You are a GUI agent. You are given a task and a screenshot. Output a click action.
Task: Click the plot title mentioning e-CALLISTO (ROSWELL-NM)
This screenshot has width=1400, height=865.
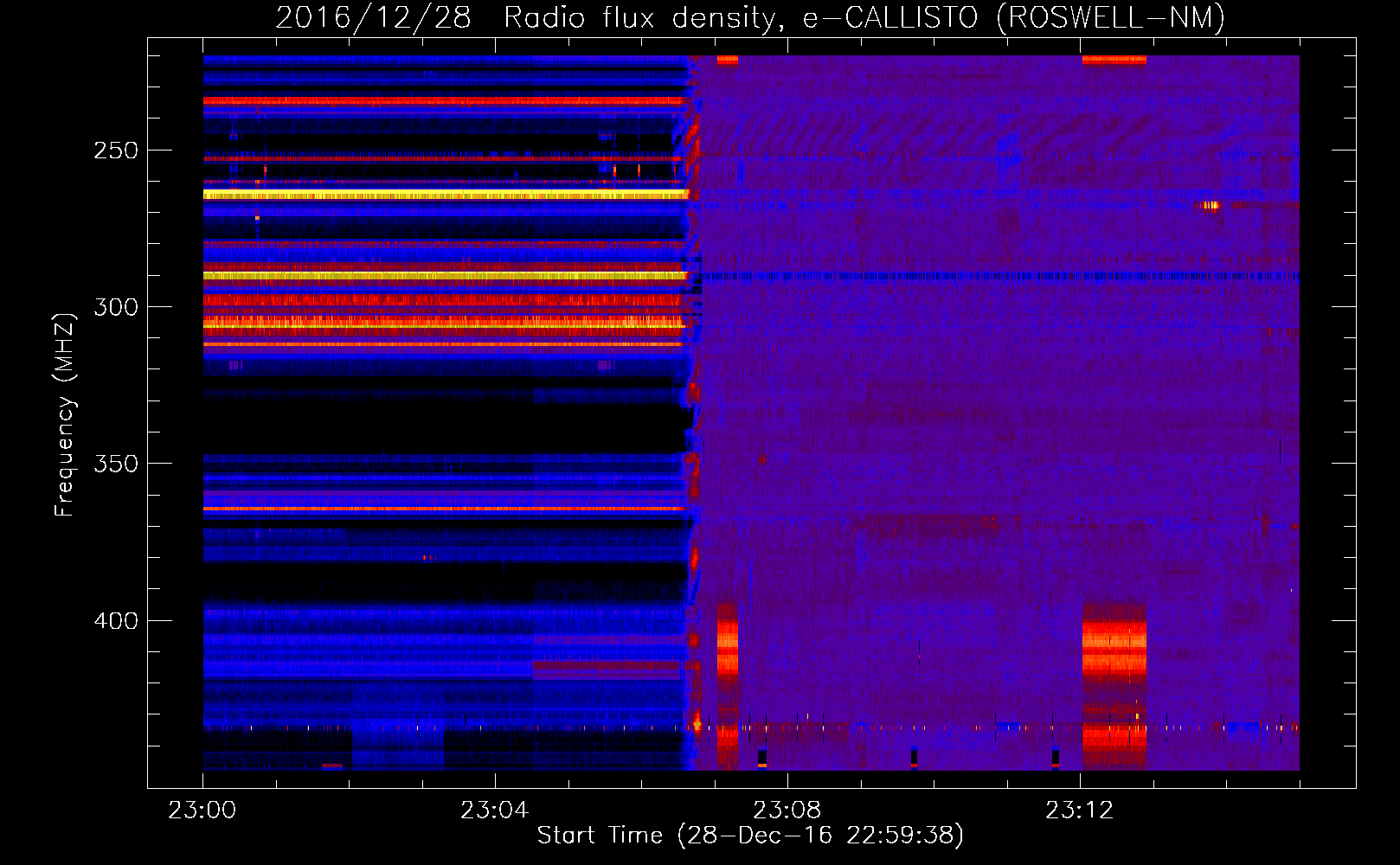click(x=750, y=17)
